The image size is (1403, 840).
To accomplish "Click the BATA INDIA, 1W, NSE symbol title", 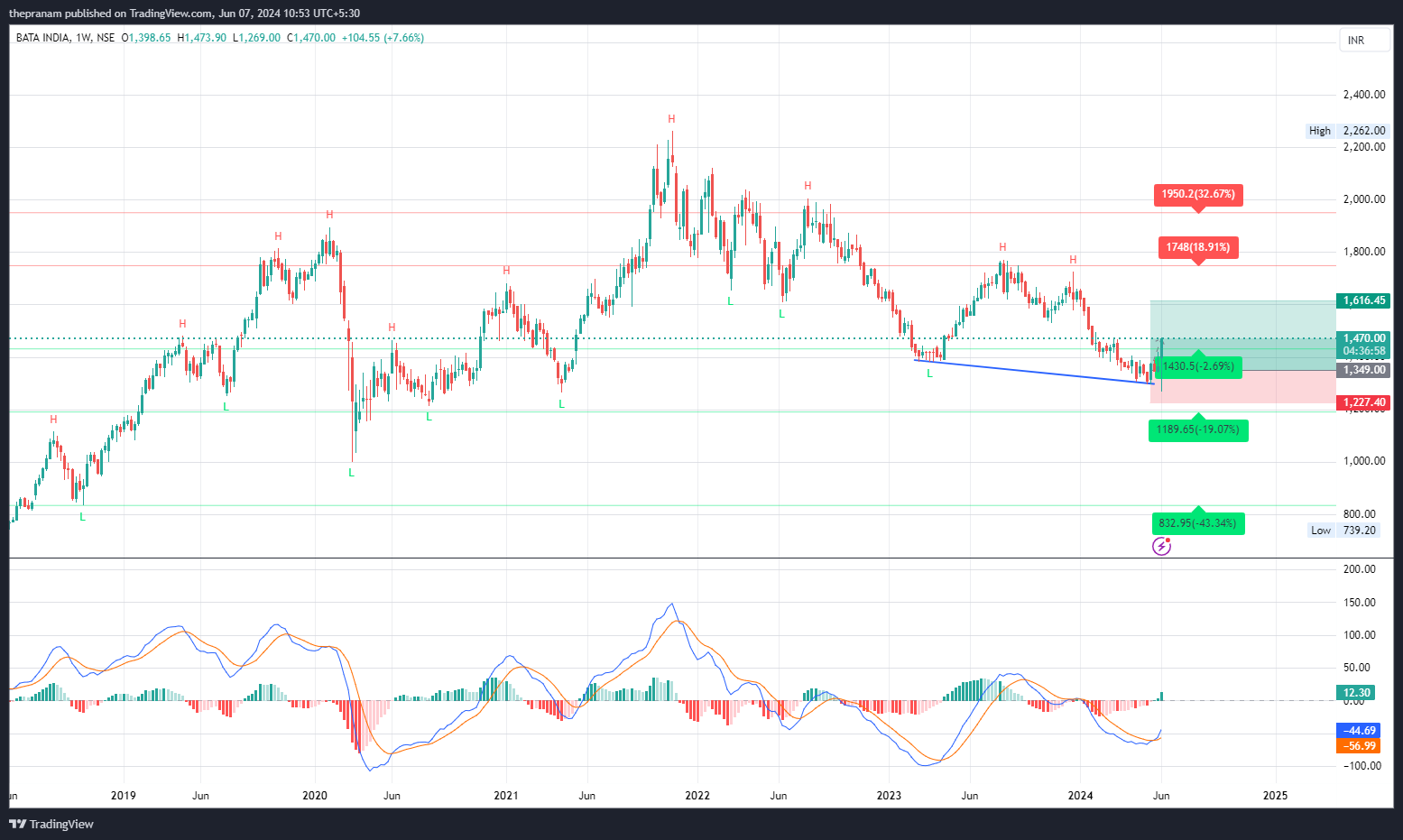I will (x=65, y=38).
